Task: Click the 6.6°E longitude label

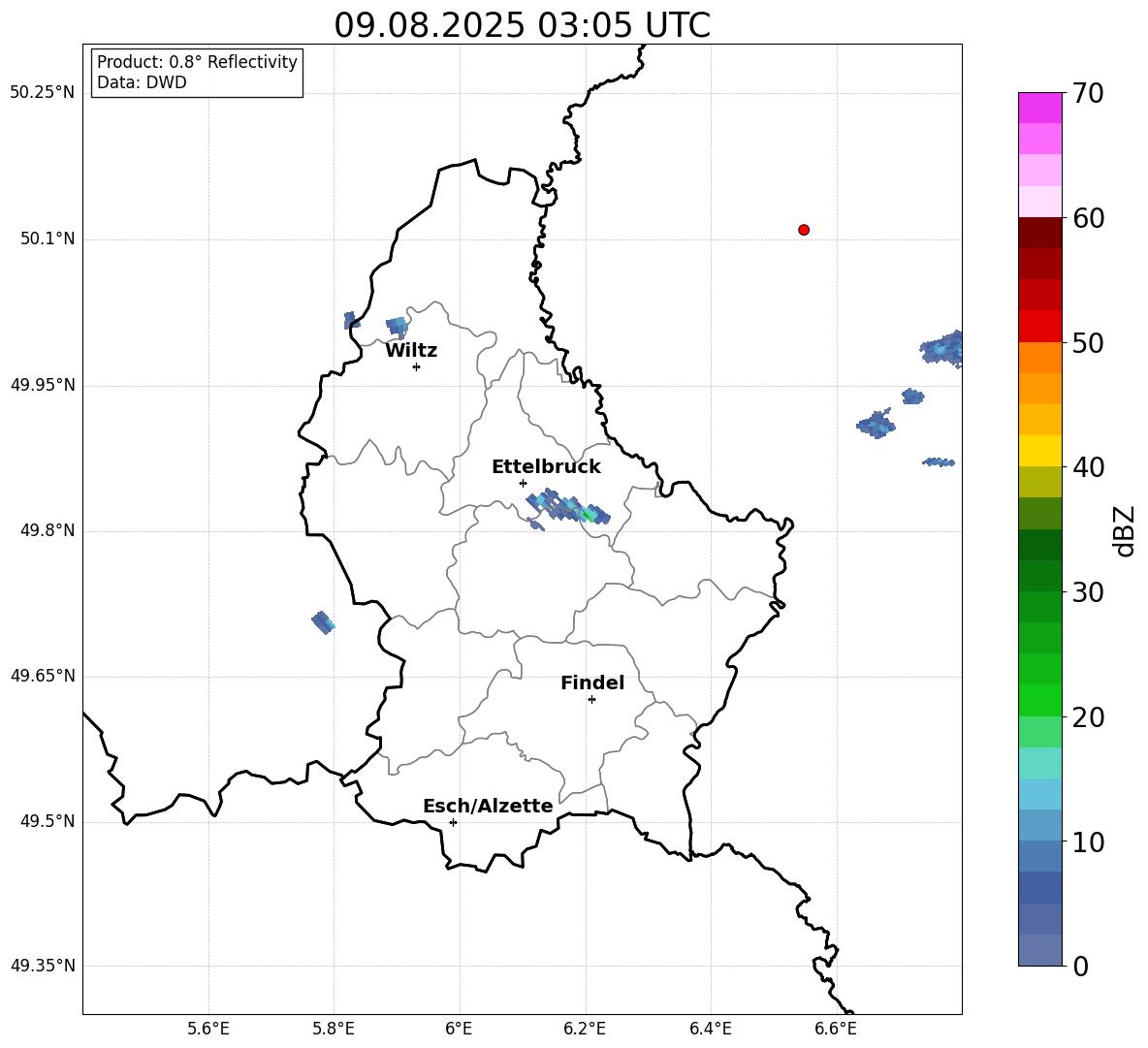Action: (836, 1029)
